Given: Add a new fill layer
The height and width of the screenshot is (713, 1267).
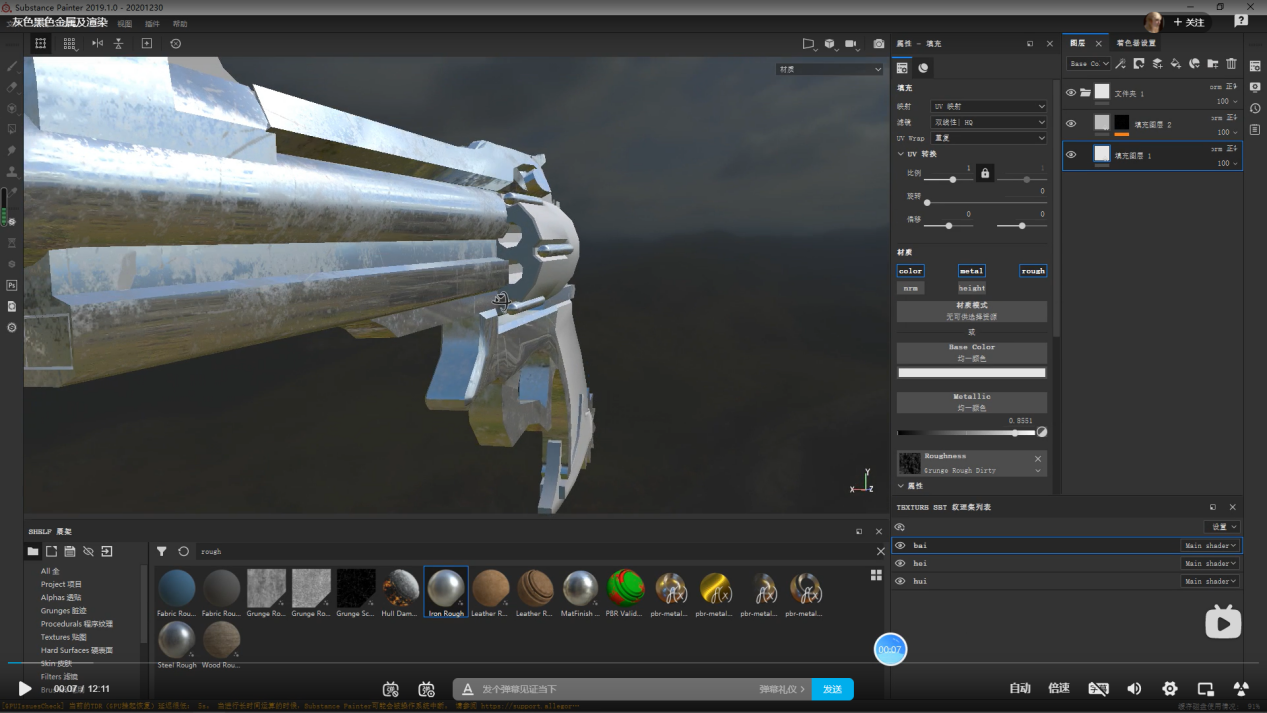Looking at the screenshot, I should [1176, 64].
